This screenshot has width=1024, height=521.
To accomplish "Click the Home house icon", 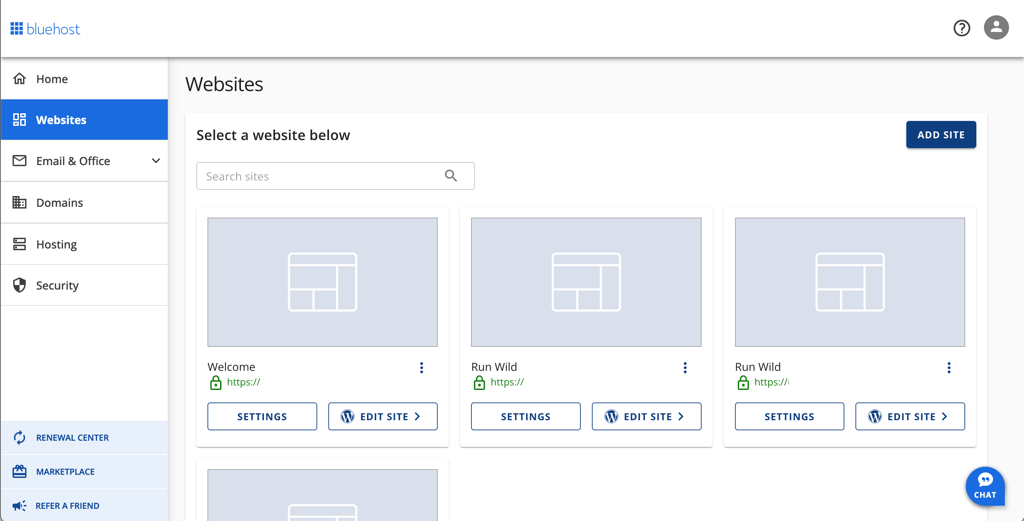I will pos(20,79).
